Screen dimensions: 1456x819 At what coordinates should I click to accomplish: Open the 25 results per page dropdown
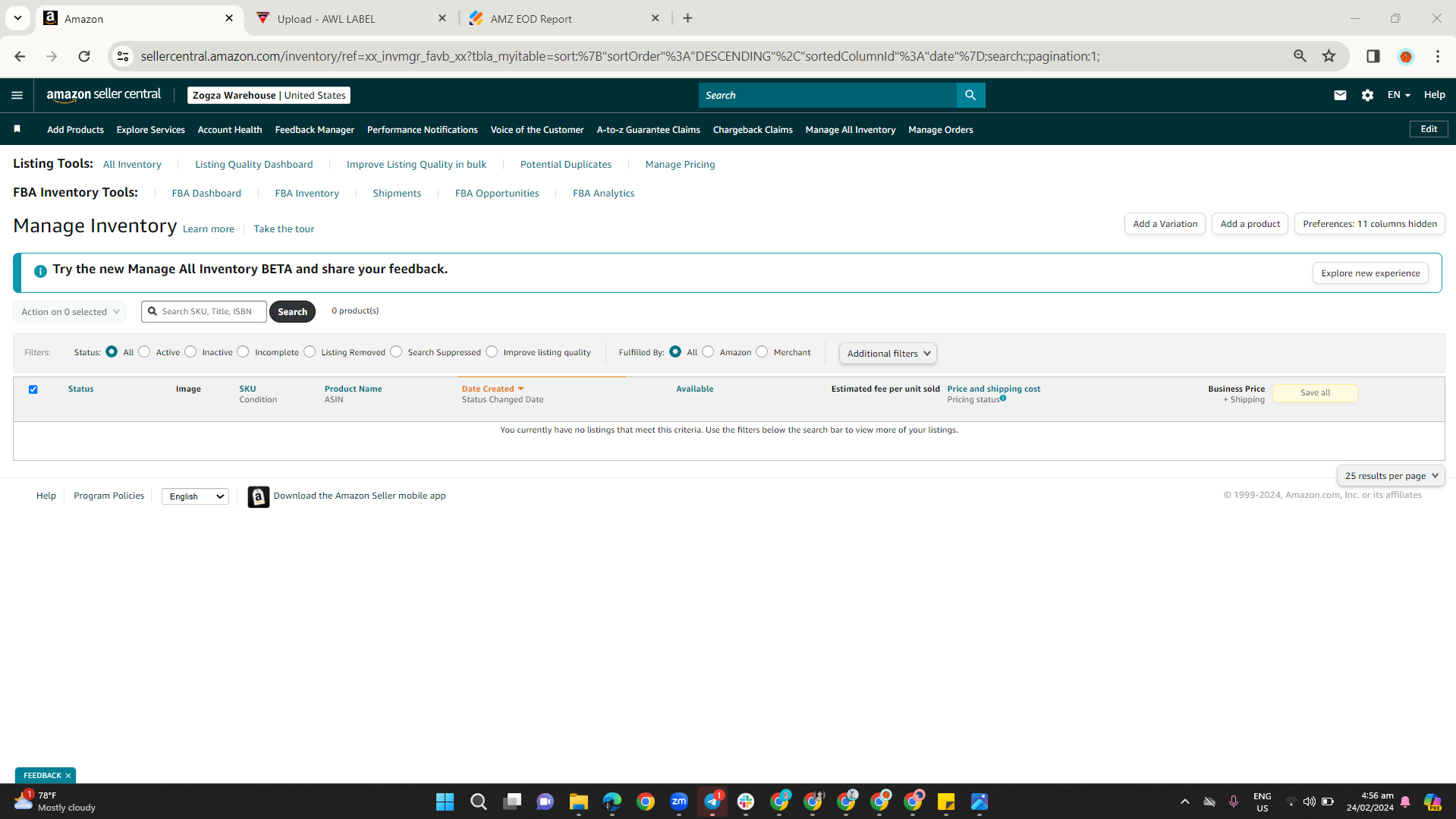tap(1391, 476)
